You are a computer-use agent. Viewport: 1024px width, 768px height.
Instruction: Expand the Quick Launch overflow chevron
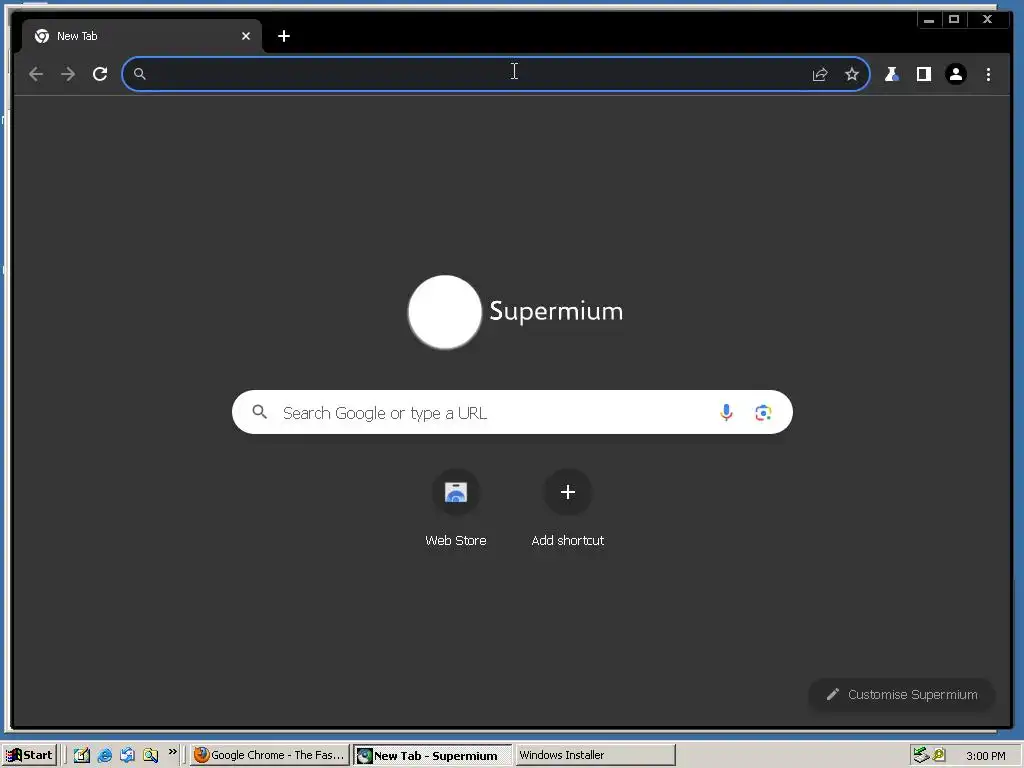coord(172,752)
